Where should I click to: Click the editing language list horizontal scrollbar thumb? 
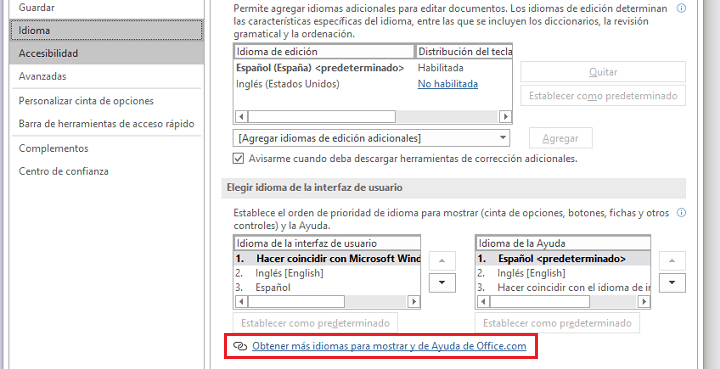coord(322,117)
